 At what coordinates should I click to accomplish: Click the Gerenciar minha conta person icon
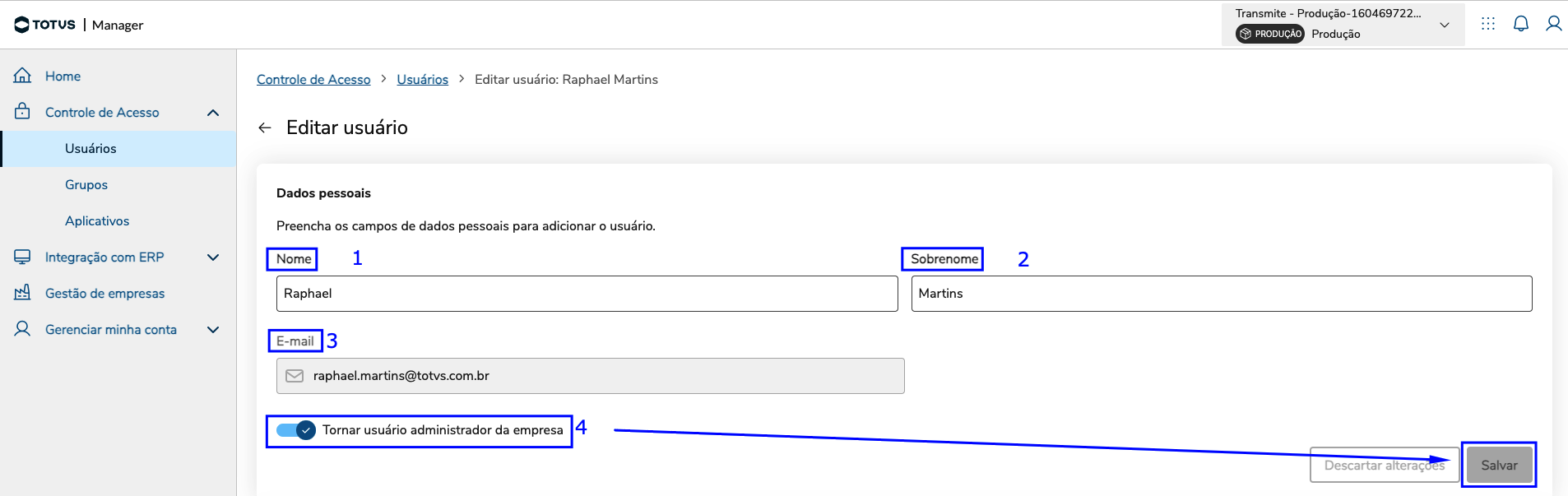click(22, 329)
